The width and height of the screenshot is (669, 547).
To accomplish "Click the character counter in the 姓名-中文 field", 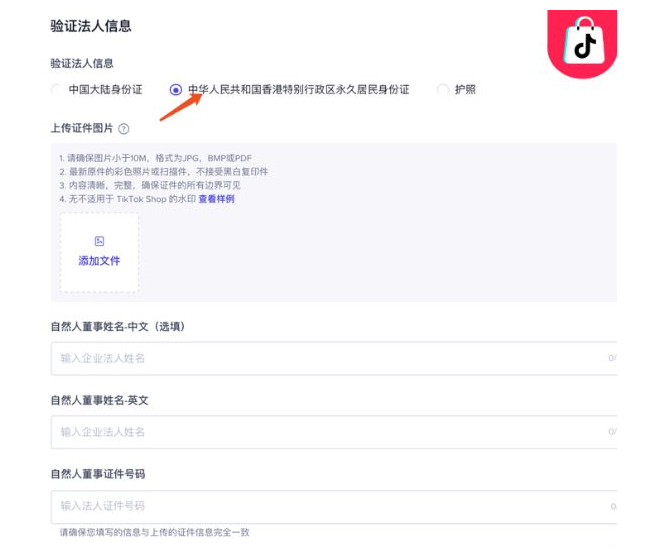I will [x=612, y=358].
